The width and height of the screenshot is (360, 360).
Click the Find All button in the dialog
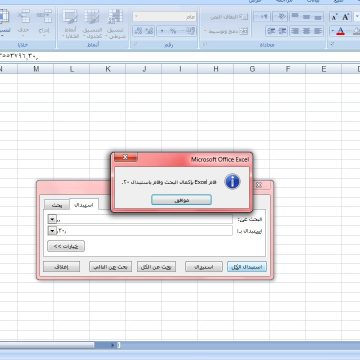tap(156, 267)
